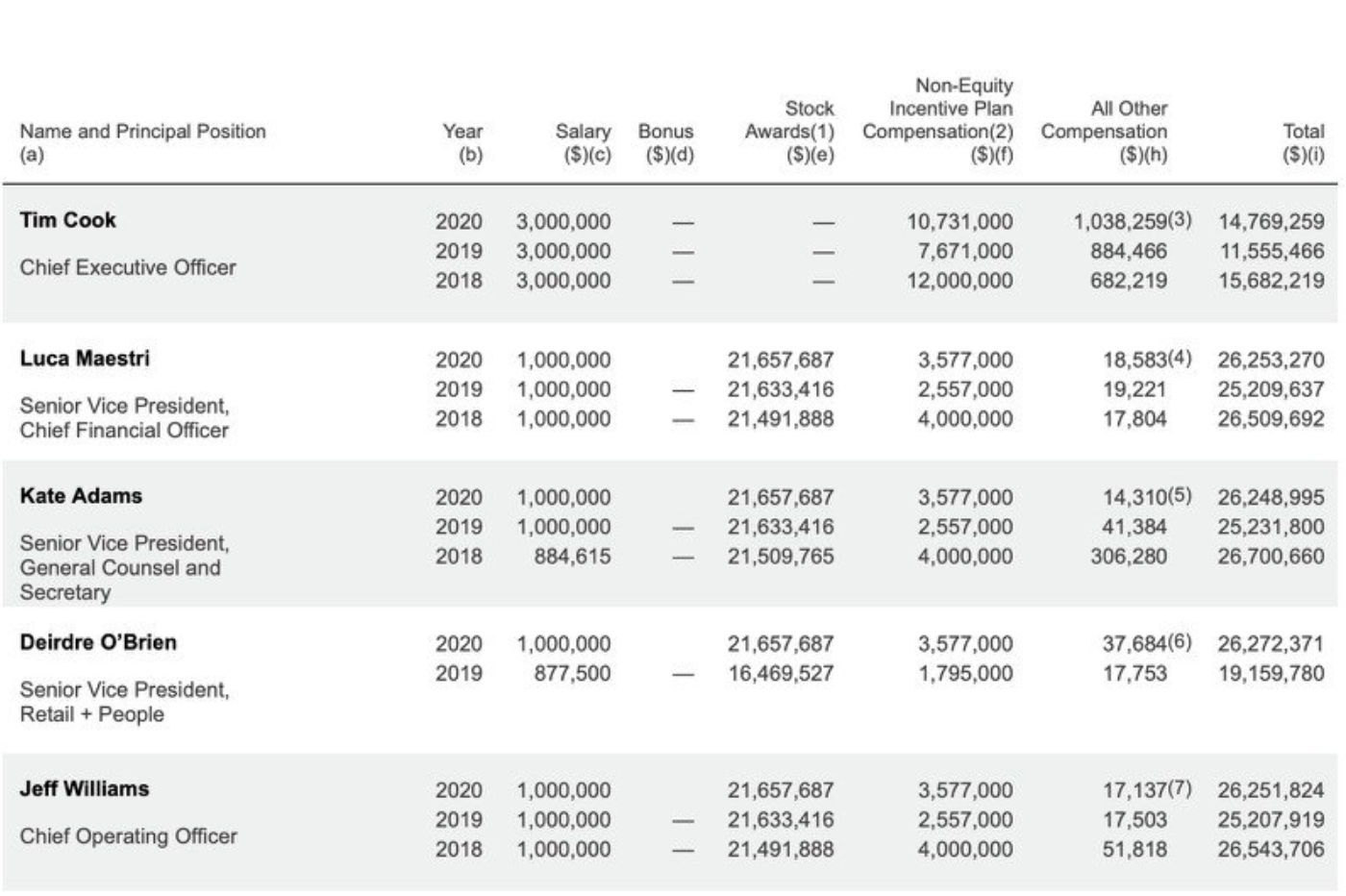Screen dimensions: 1346x896
Task: Select the value 17,804
Action: click(x=1134, y=419)
